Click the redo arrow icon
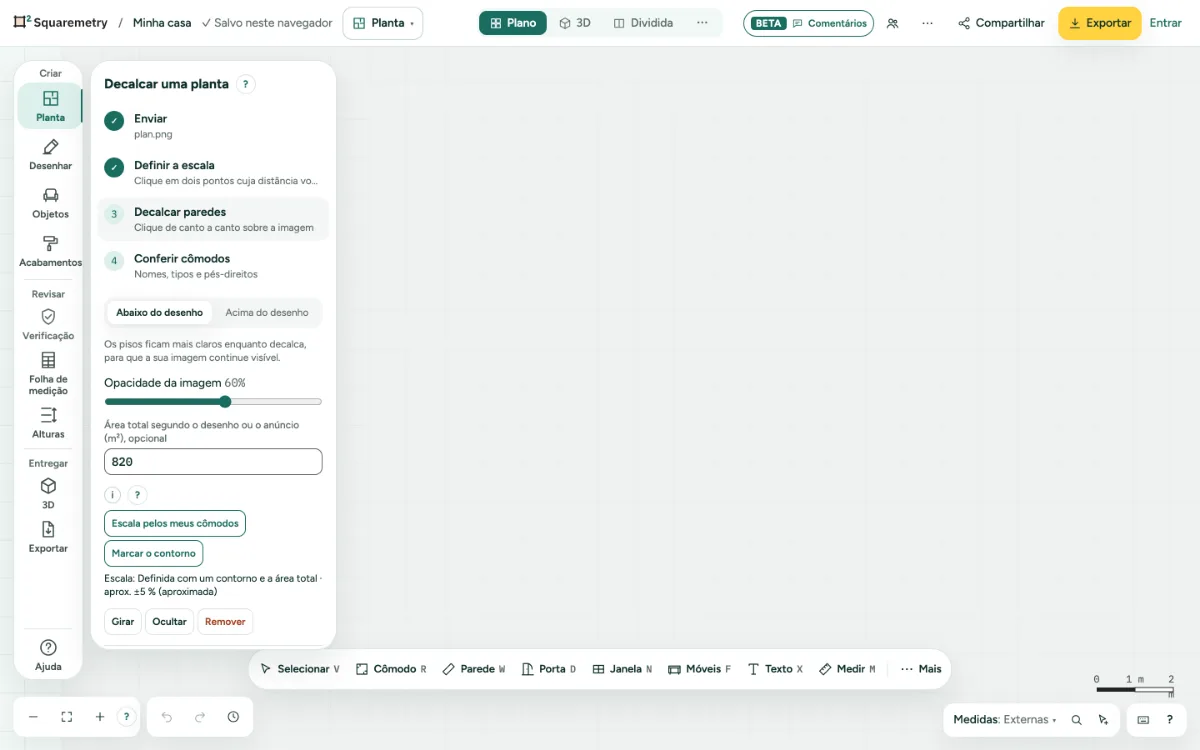The height and width of the screenshot is (750, 1200). (200, 717)
